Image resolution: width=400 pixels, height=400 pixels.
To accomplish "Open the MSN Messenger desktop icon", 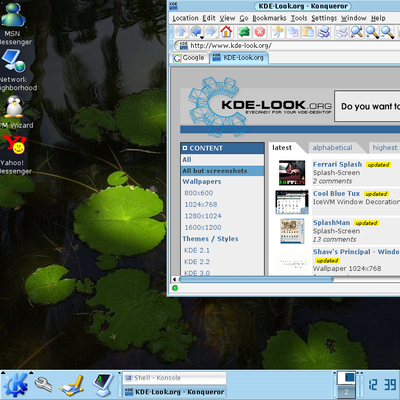I will [13, 23].
